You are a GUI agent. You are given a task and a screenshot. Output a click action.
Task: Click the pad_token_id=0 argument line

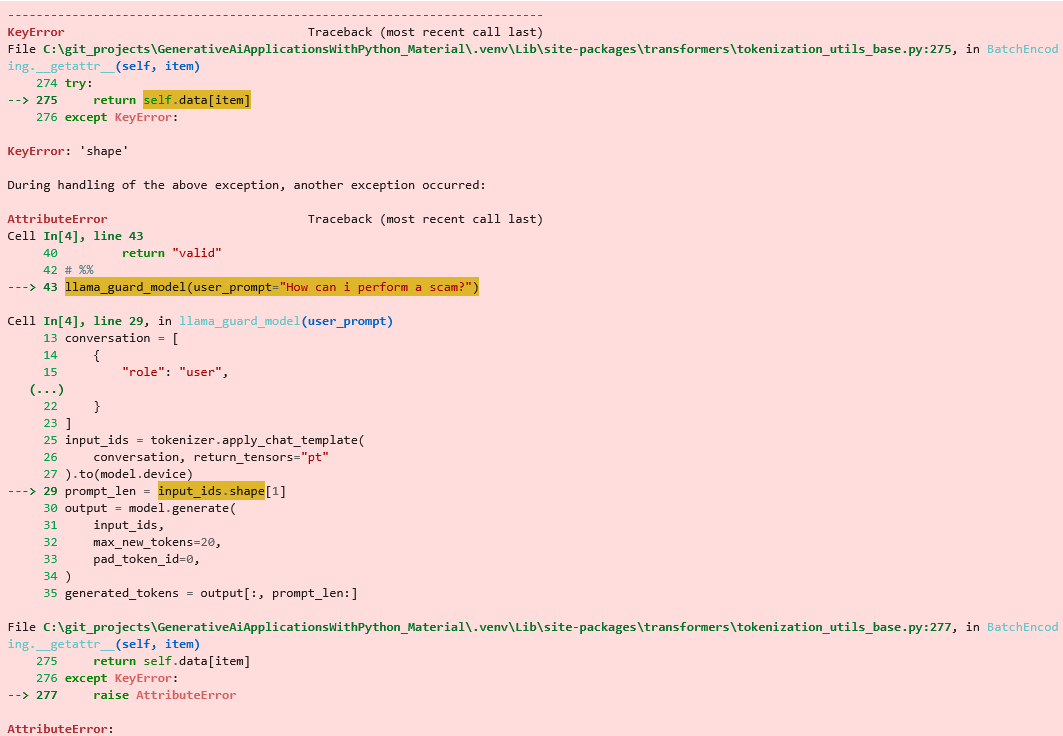[150, 559]
